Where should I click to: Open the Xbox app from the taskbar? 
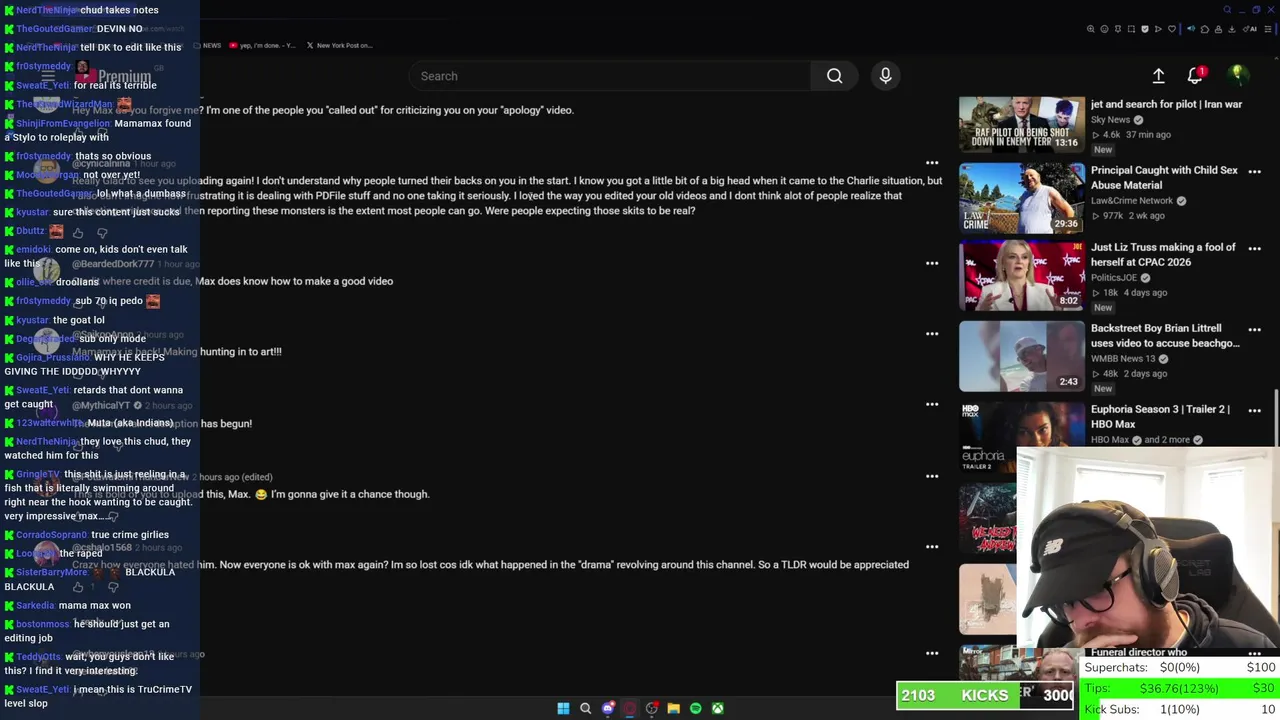(718, 708)
